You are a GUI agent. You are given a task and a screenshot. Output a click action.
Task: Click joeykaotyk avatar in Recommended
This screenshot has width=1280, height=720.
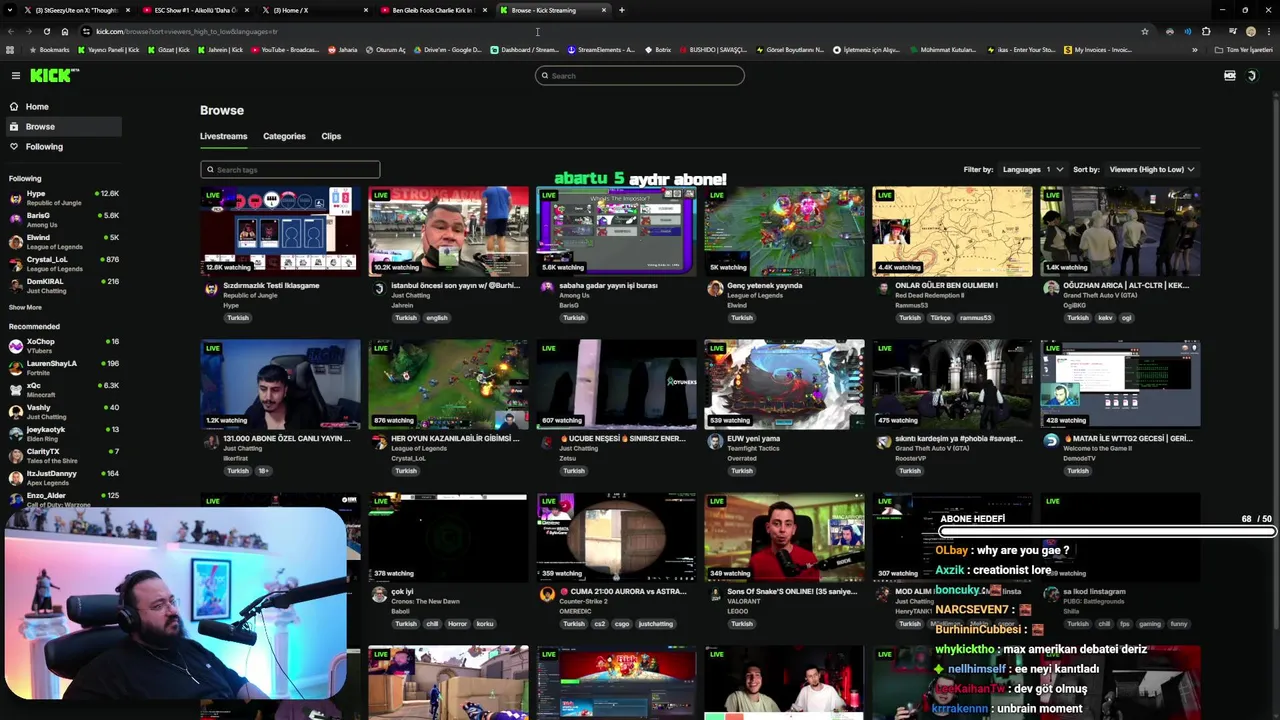coord(16,434)
